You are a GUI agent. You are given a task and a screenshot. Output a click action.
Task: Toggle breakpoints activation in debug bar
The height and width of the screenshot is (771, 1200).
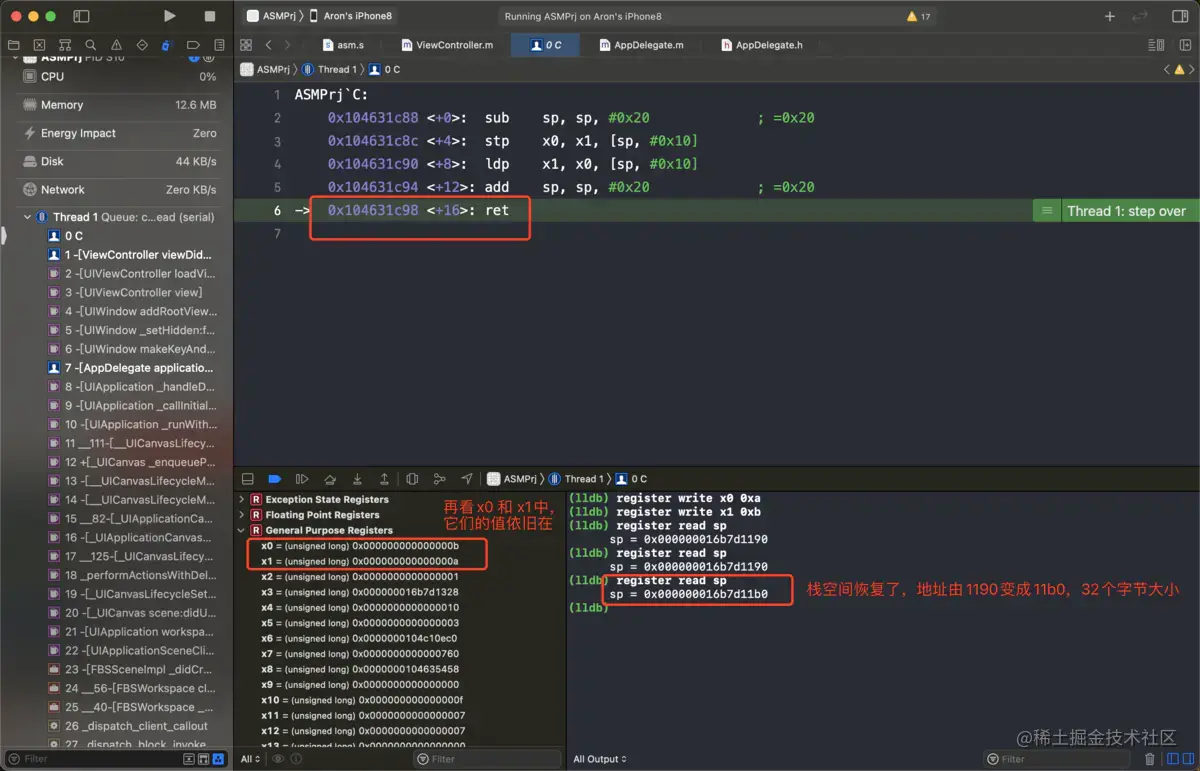(x=274, y=479)
